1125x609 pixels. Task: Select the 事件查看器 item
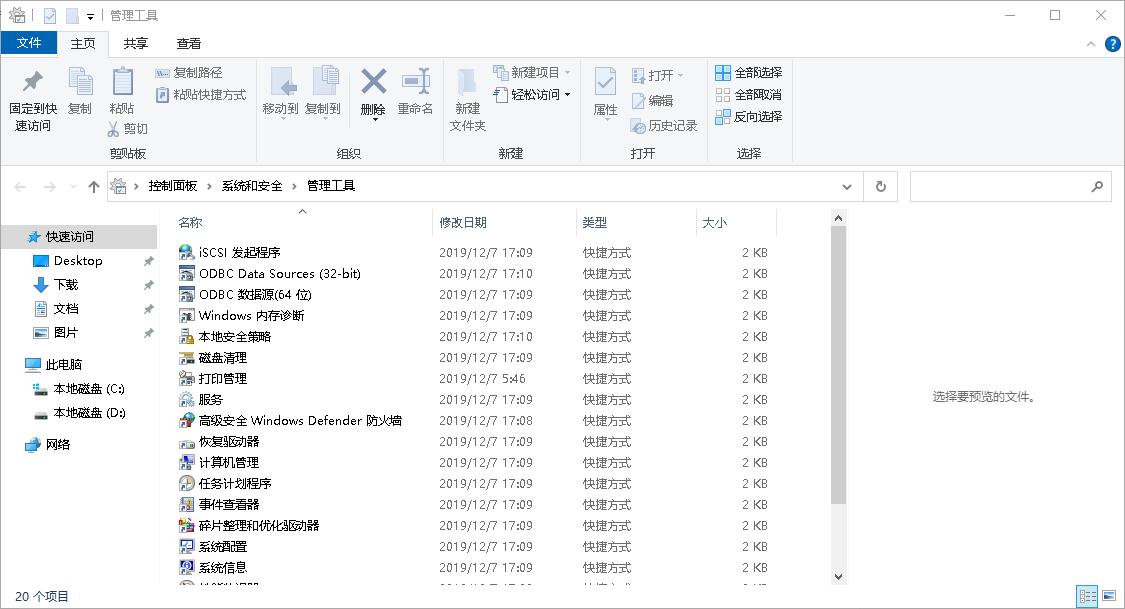coord(220,504)
